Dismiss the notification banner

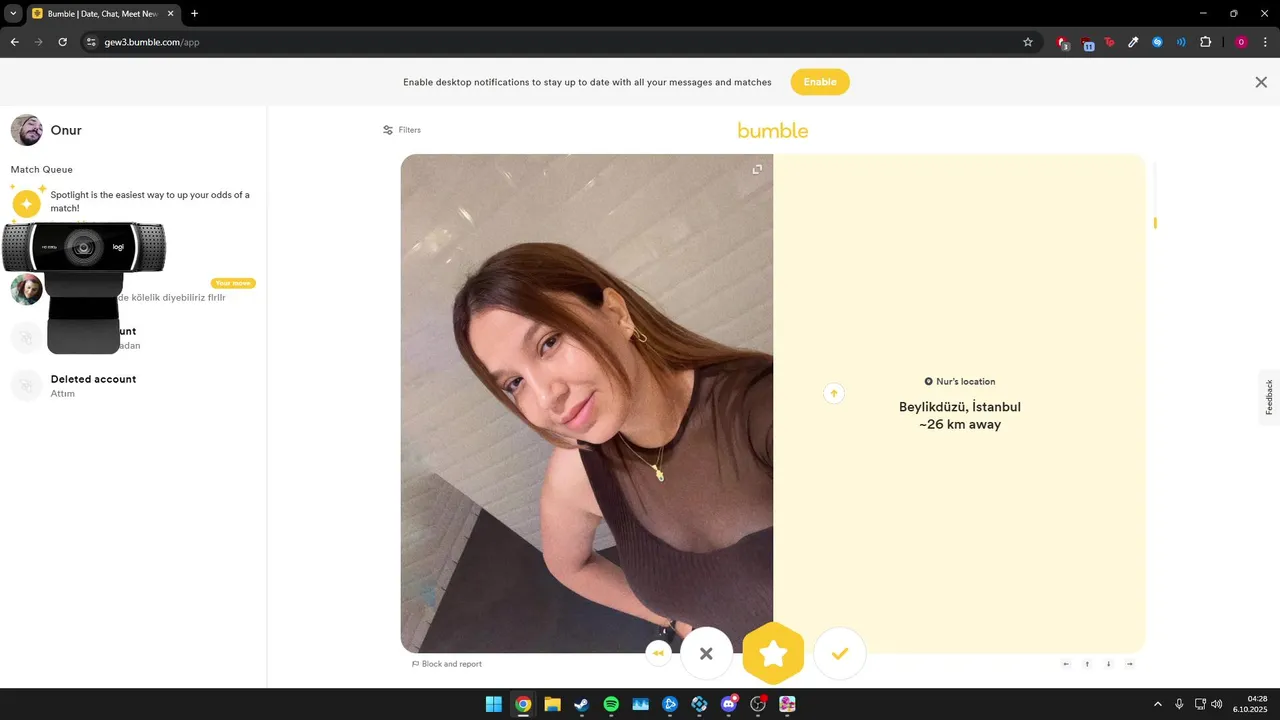pyautogui.click(x=1261, y=82)
